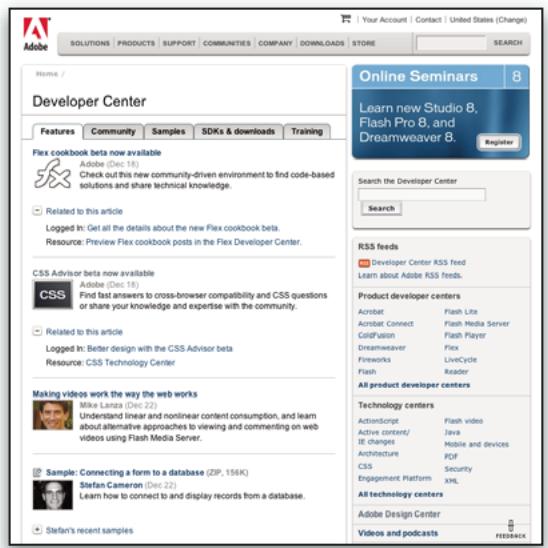This screenshot has height=548, width=548.
Task: Open Learn about Adobe RSS feeds
Action: (410, 275)
